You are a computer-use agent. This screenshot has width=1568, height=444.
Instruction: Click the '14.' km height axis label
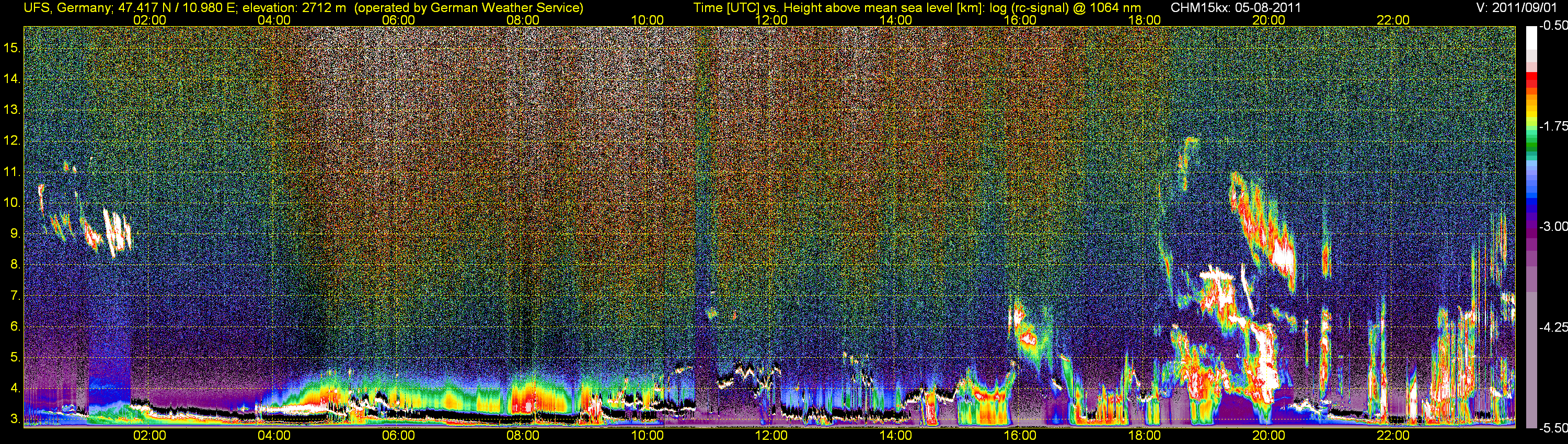(12, 78)
